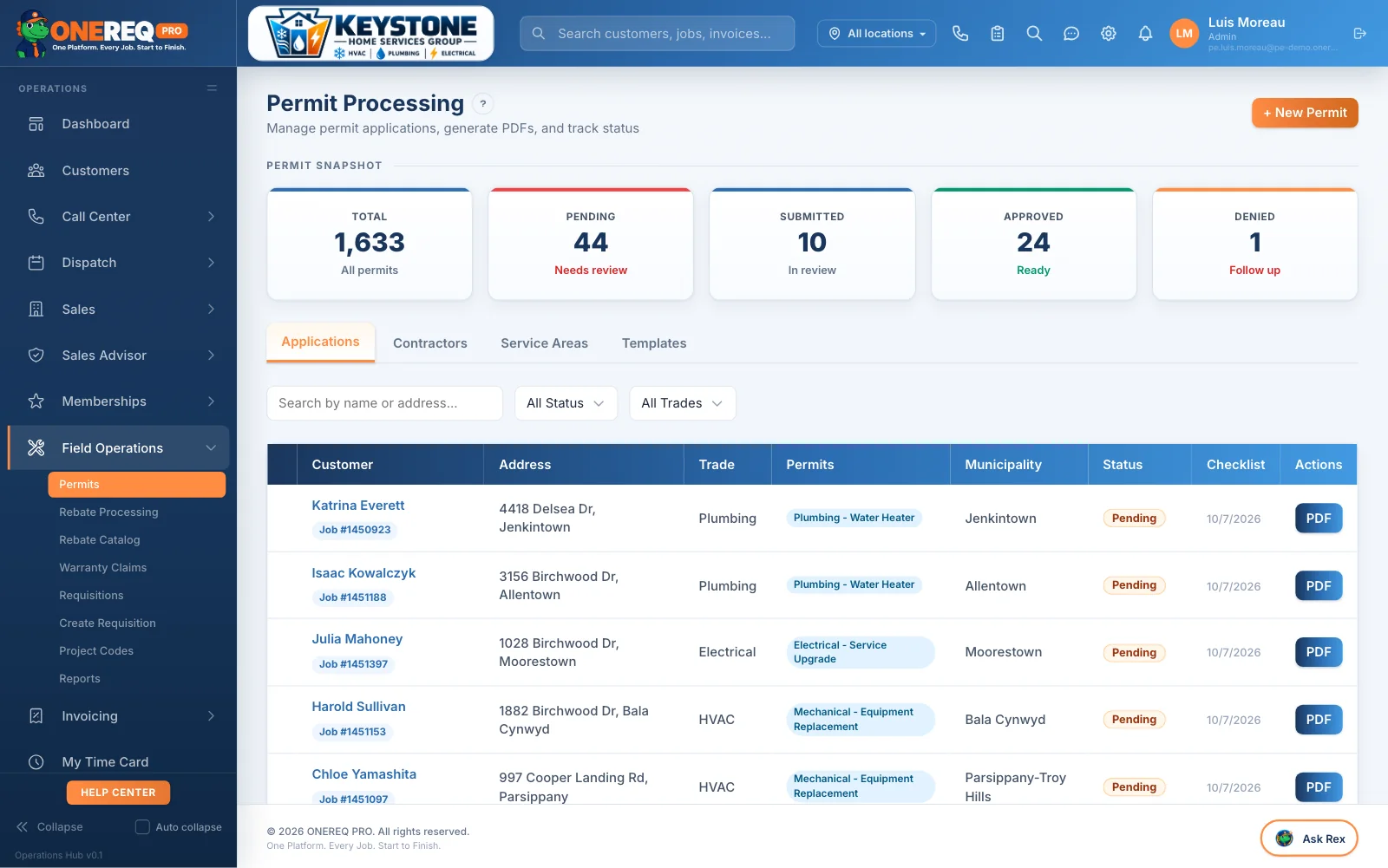
Task: Click the magnifier search icon in header
Action: click(1034, 33)
